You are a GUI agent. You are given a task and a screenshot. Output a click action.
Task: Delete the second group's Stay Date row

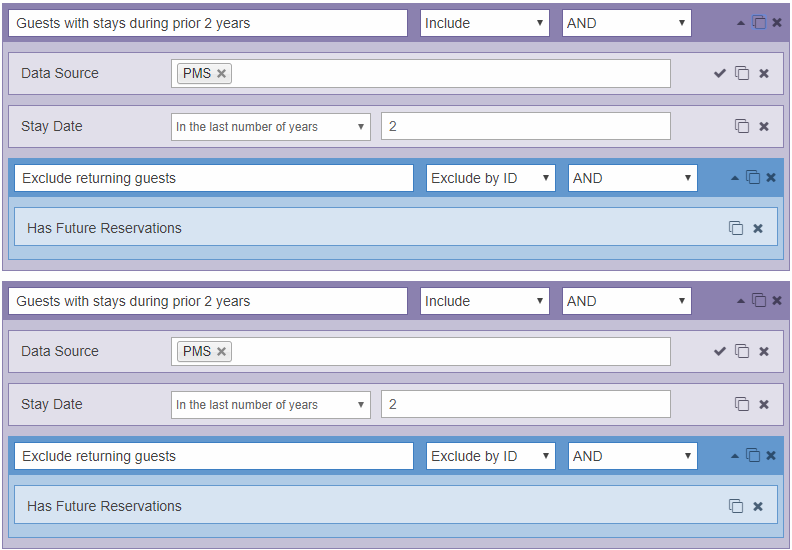764,404
